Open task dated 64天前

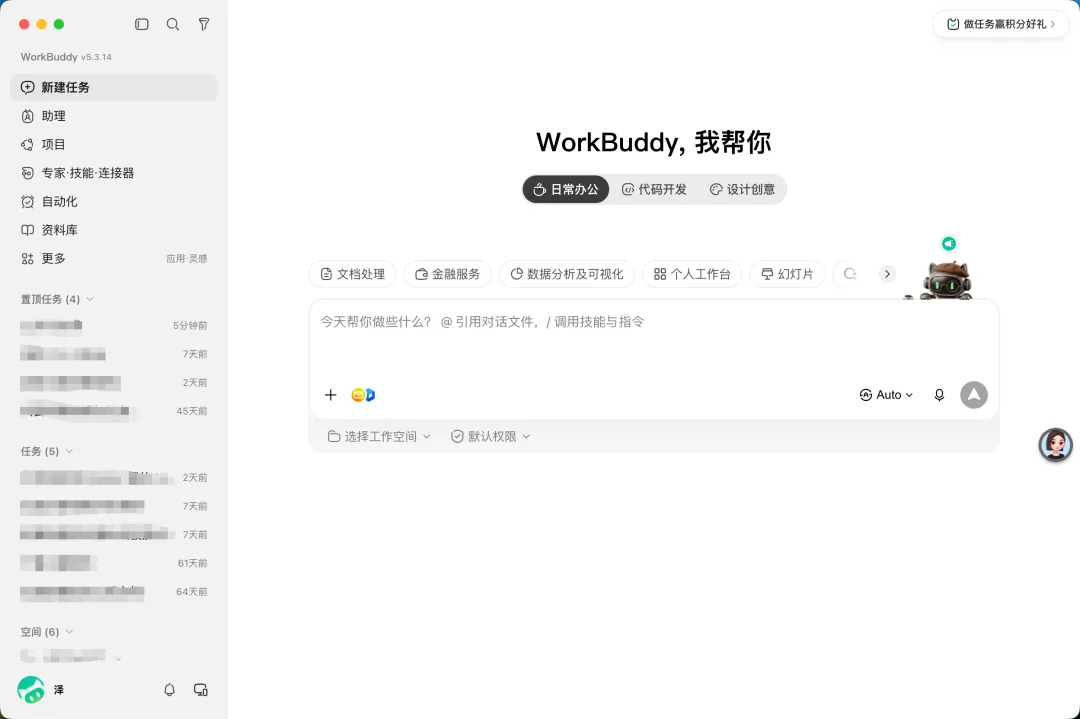pyautogui.click(x=114, y=592)
